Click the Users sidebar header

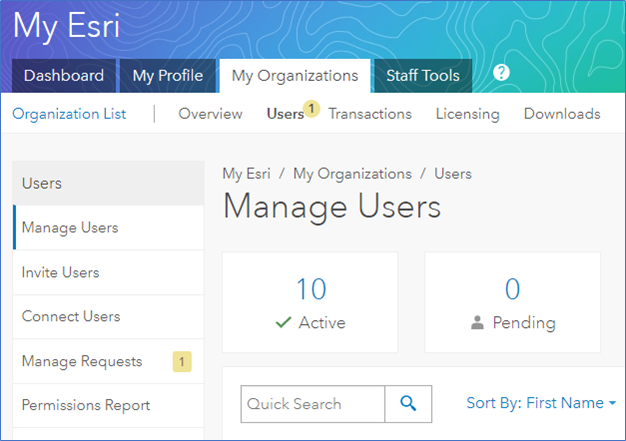point(109,183)
